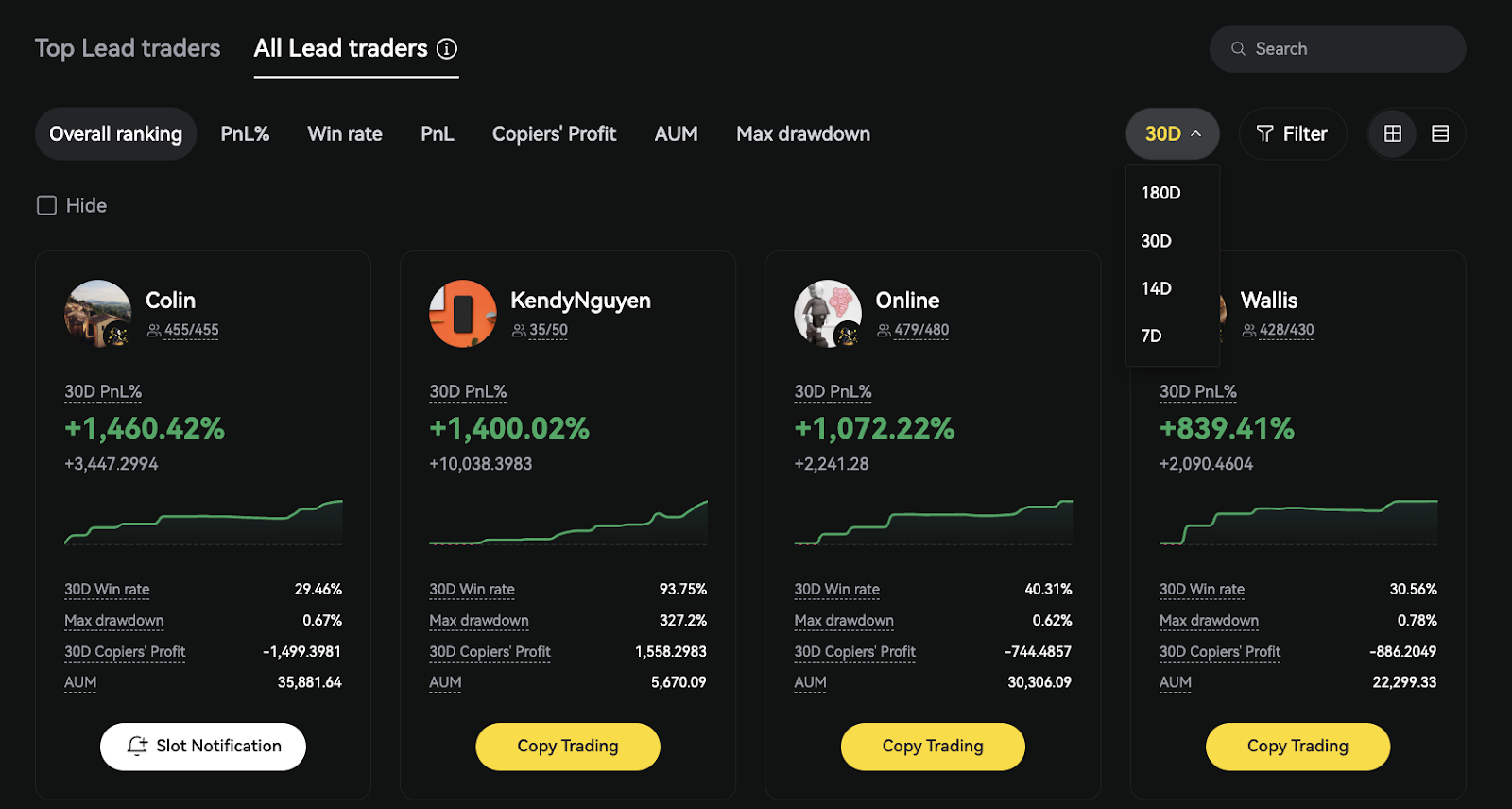Click Copy Trading for KendyNguyen
This screenshot has width=1512, height=809.
coord(567,747)
